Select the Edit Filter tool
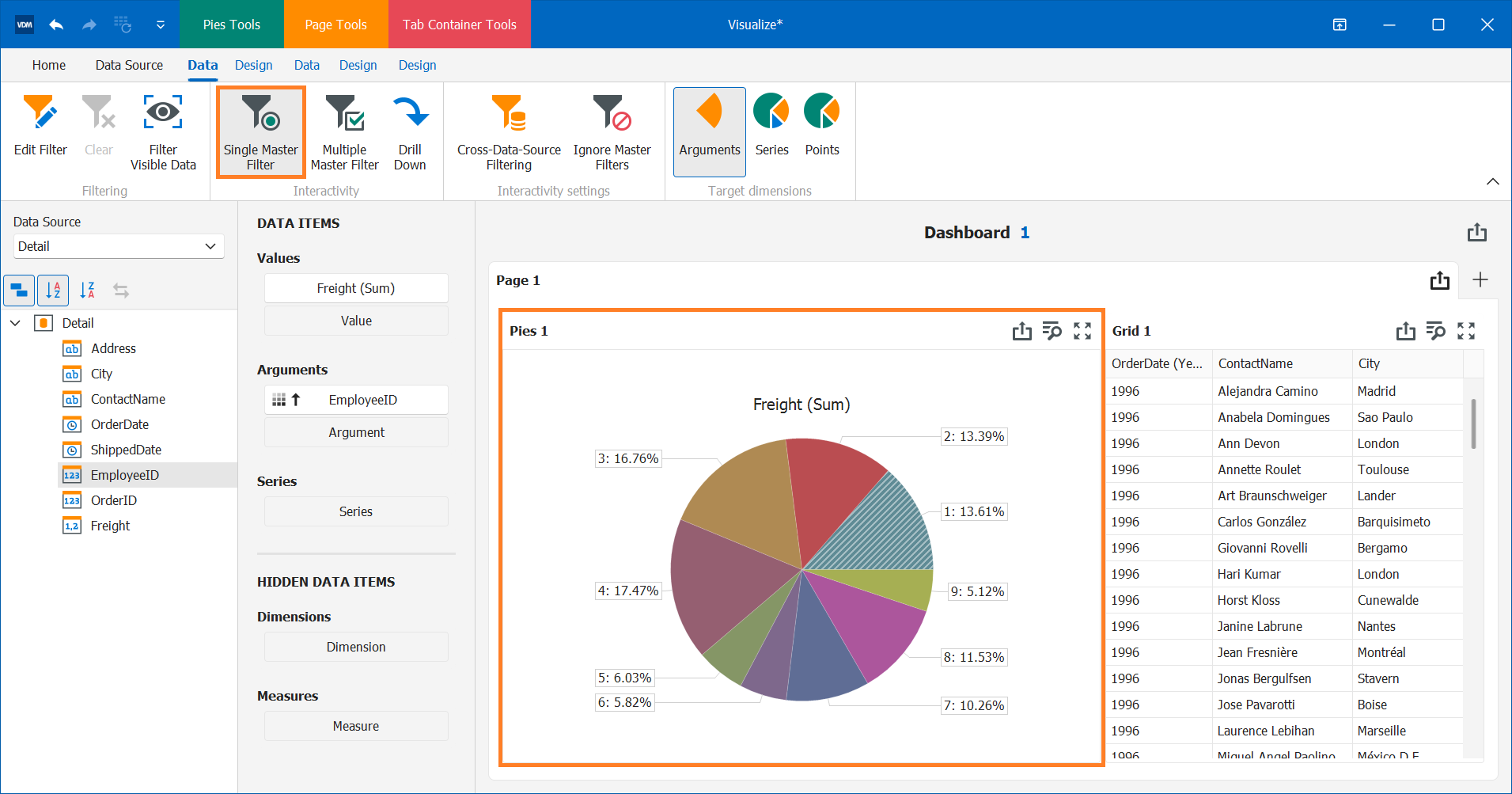The width and height of the screenshot is (1512, 794). click(x=40, y=131)
